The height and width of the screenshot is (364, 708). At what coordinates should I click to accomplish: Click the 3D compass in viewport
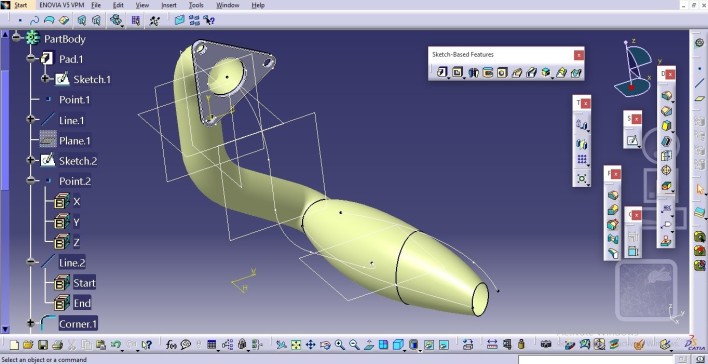[634, 69]
